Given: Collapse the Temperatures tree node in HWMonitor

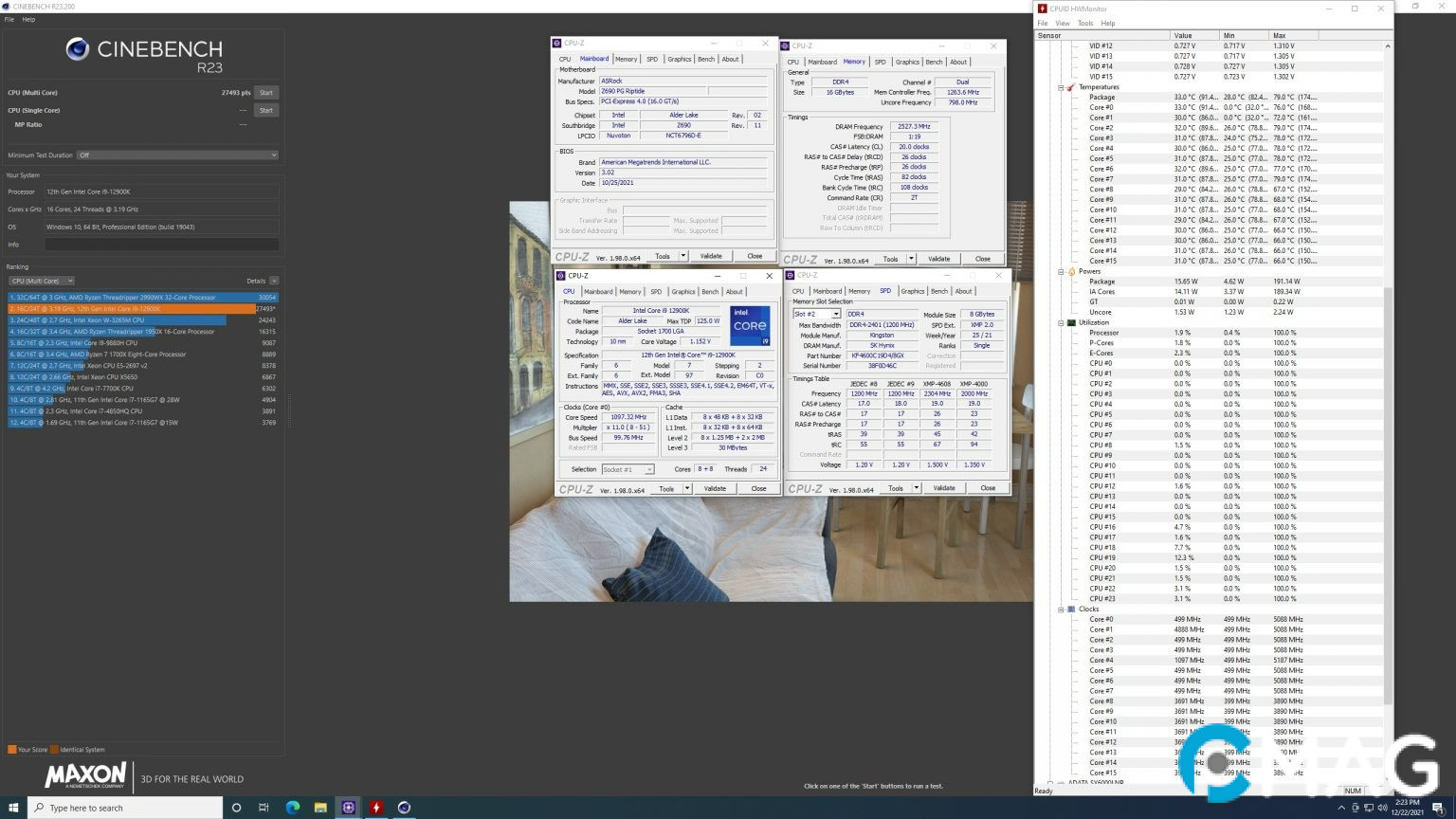Looking at the screenshot, I should [1061, 87].
